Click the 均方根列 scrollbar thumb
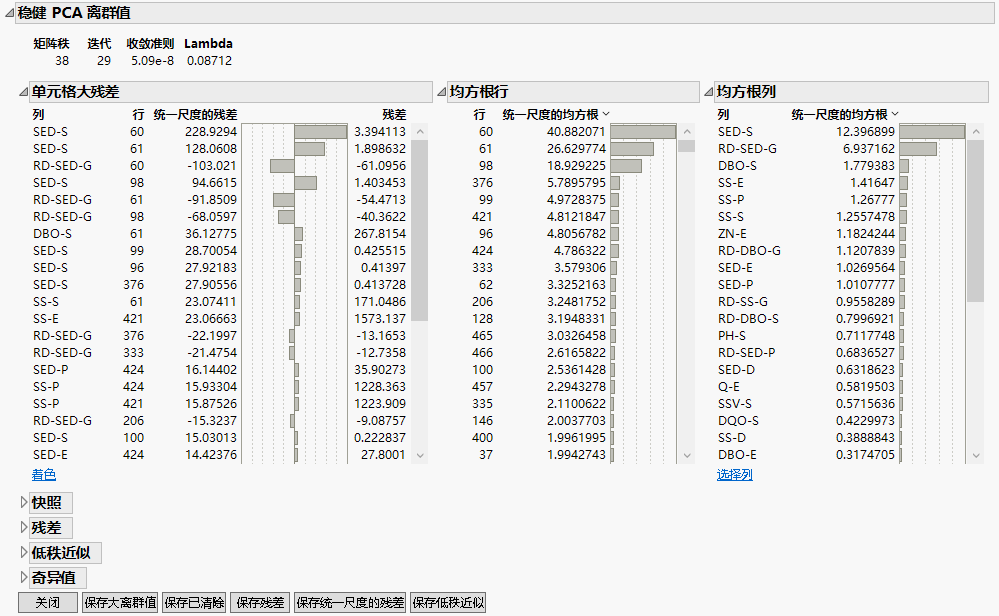The width and height of the screenshot is (999, 616). click(x=976, y=220)
